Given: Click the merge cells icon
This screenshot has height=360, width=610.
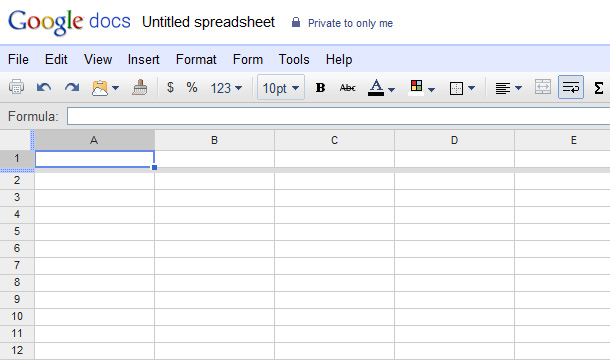Looking at the screenshot, I should click(543, 87).
